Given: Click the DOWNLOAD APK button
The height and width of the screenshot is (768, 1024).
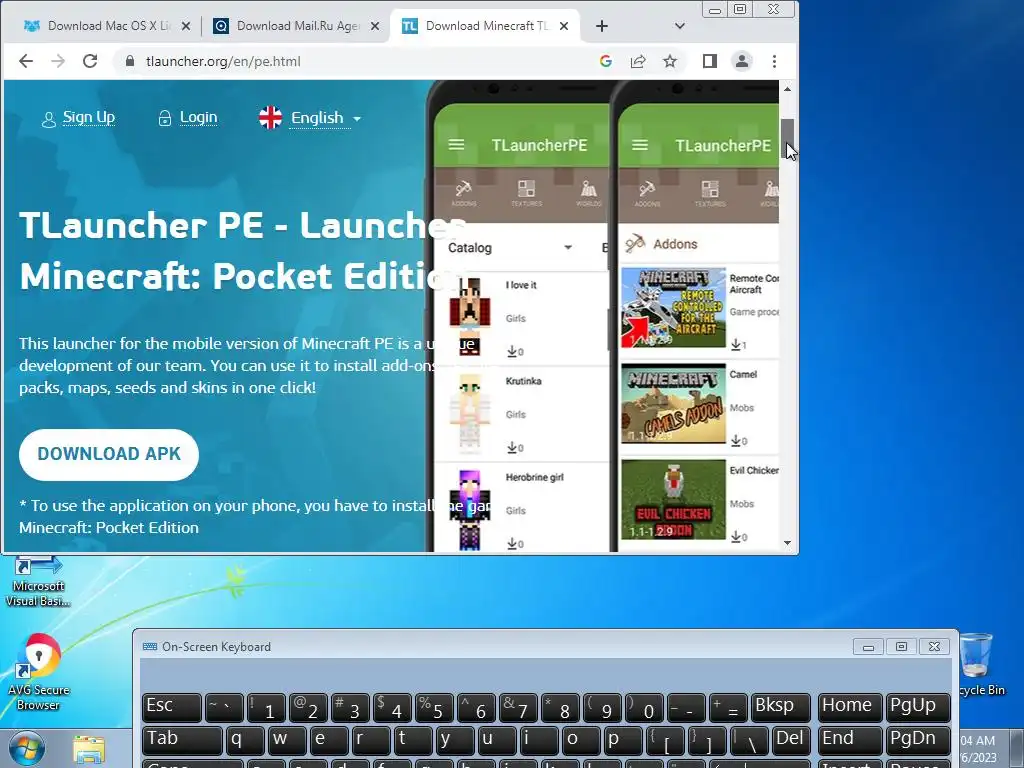Looking at the screenshot, I should click(x=109, y=455).
